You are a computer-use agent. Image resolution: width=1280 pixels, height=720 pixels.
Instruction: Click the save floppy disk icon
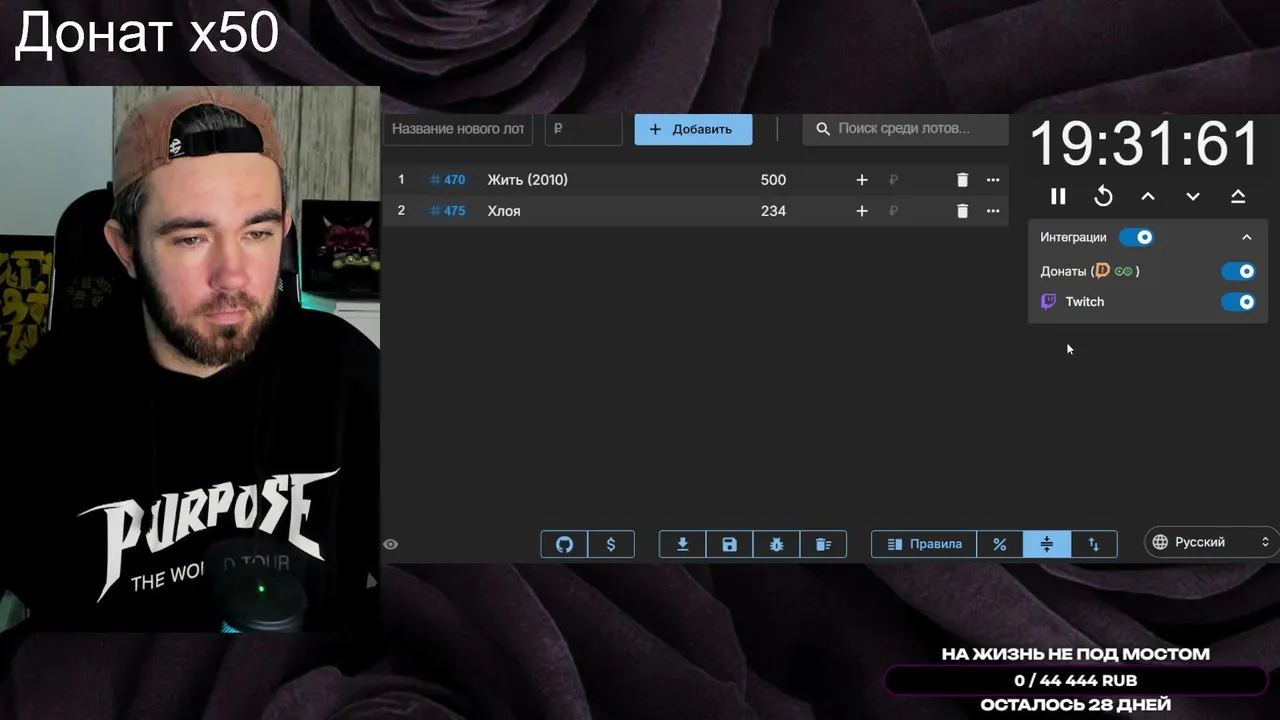click(x=730, y=544)
